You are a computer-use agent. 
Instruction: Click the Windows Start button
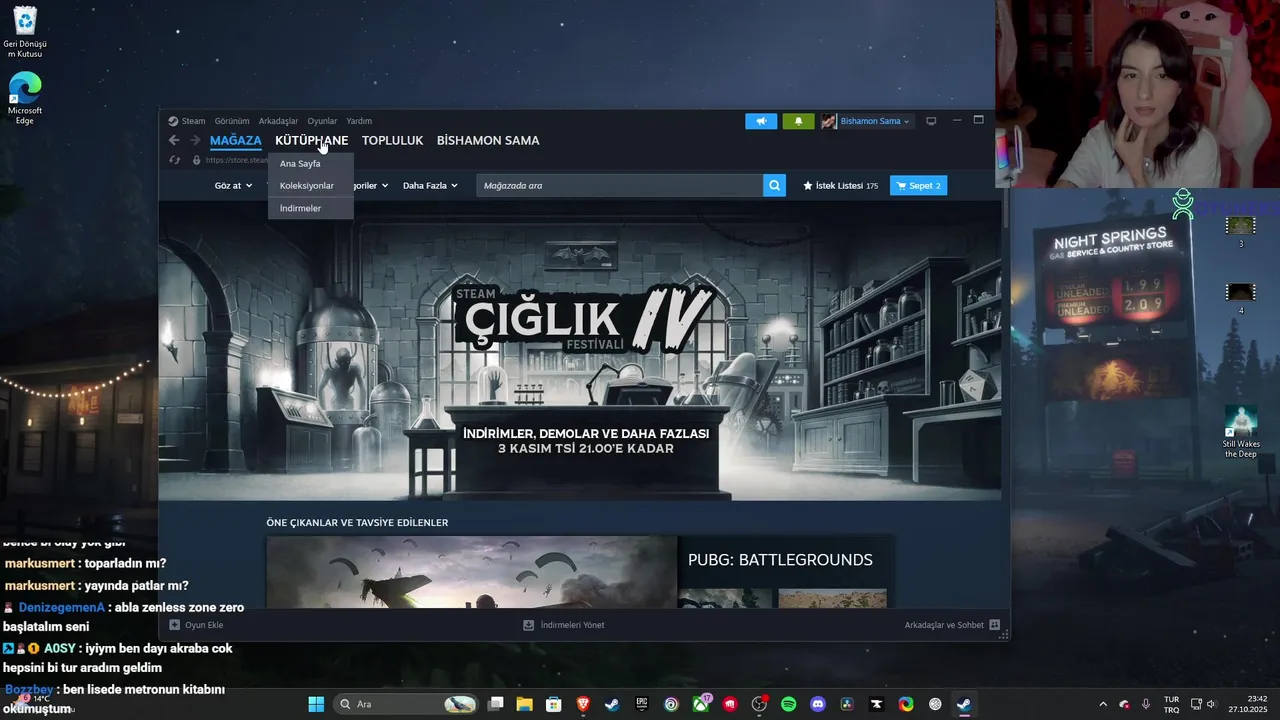316,704
